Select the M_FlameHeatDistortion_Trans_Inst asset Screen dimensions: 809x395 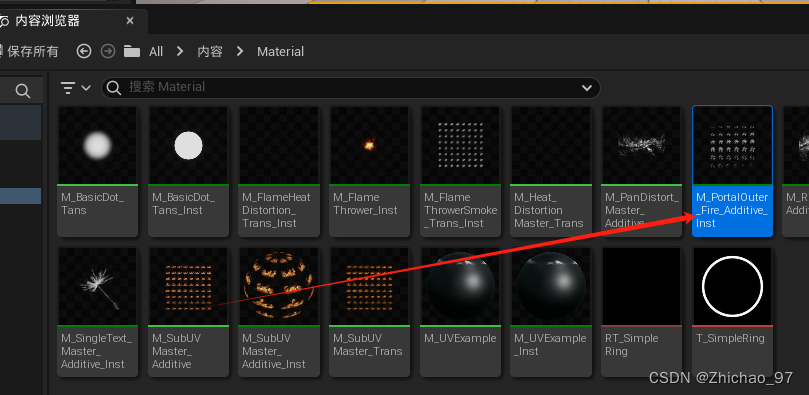tap(279, 171)
